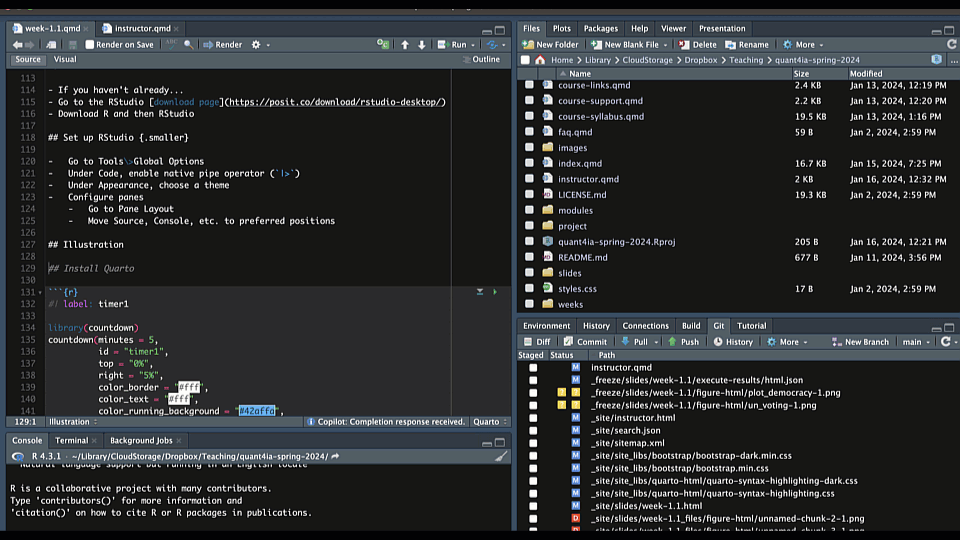Go to next chunk with down arrow
Viewport: 960px width, 540px height.
point(421,45)
